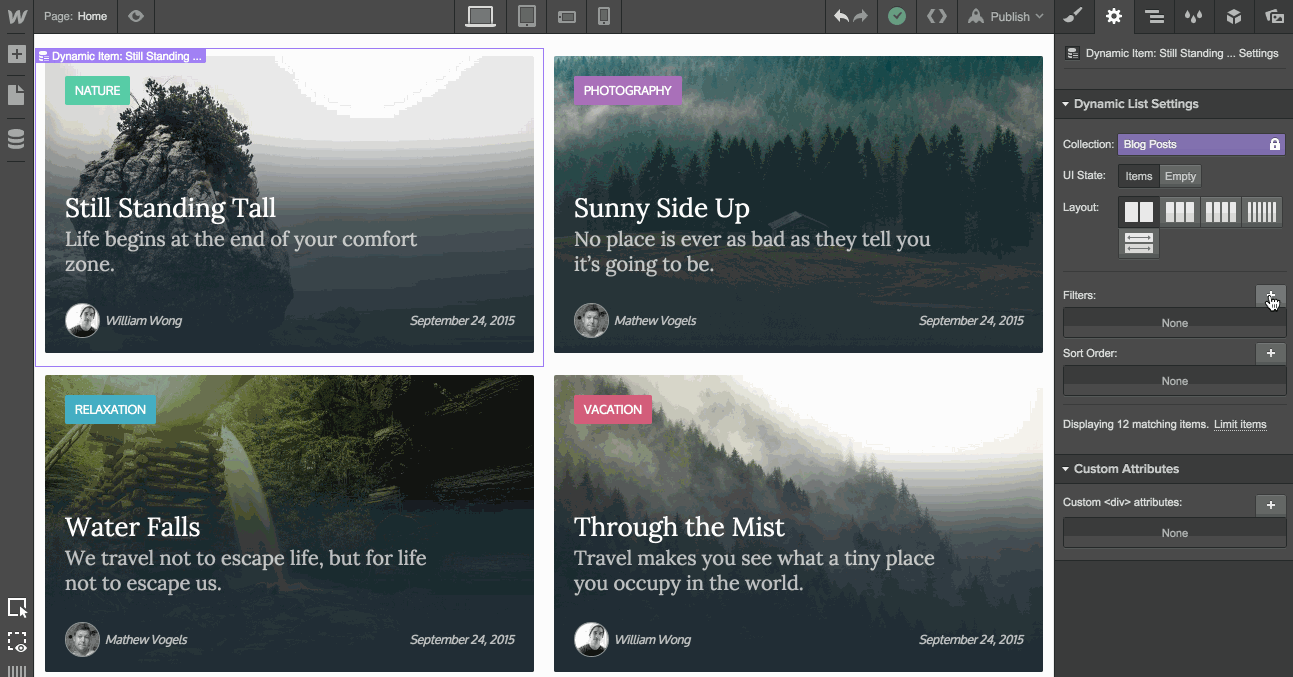The image size is (1293, 677).
Task: Choose the four-column layout
Action: [x=1221, y=212]
